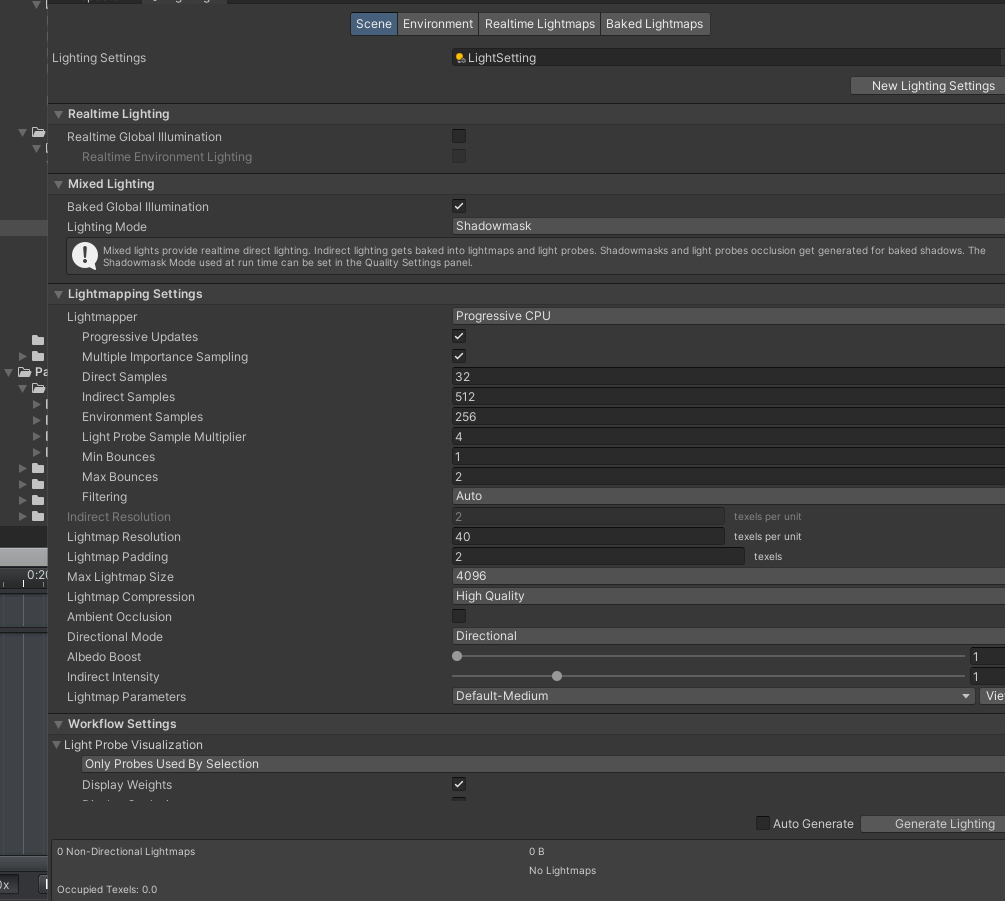Toggle Multiple Importance Sampling
The width and height of the screenshot is (1005, 901).
click(458, 356)
